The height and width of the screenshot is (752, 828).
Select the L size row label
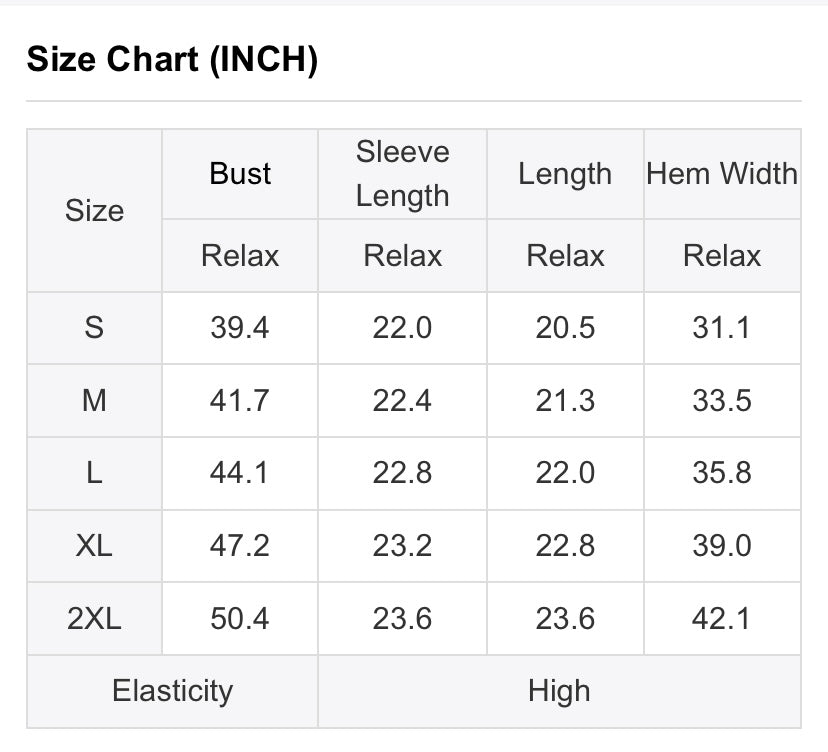pos(95,473)
